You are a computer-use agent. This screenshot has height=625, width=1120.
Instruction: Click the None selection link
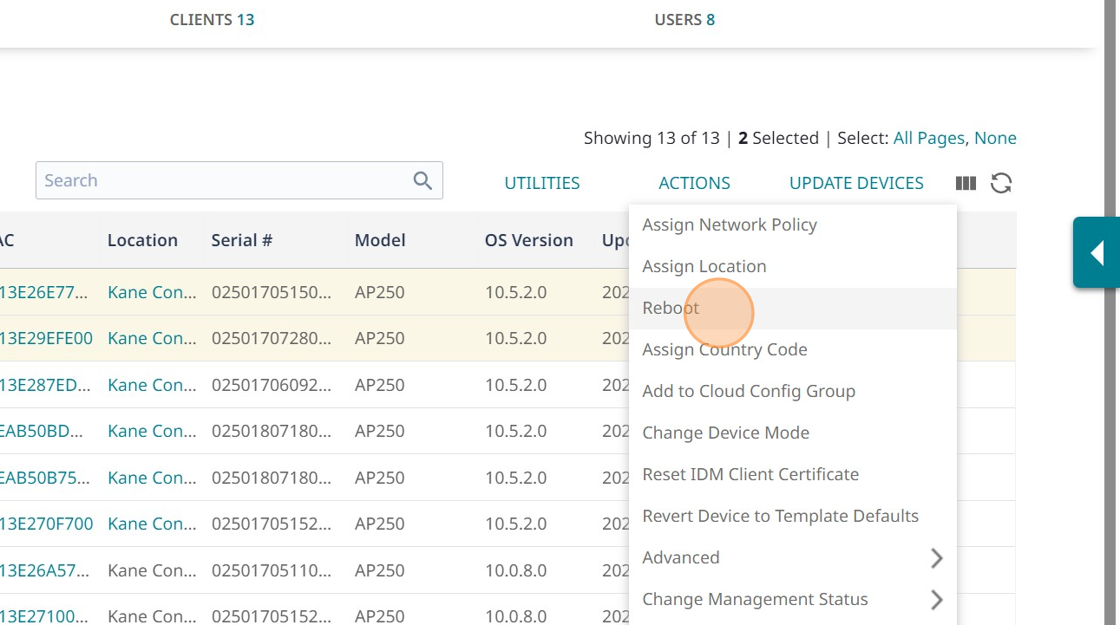coord(995,139)
